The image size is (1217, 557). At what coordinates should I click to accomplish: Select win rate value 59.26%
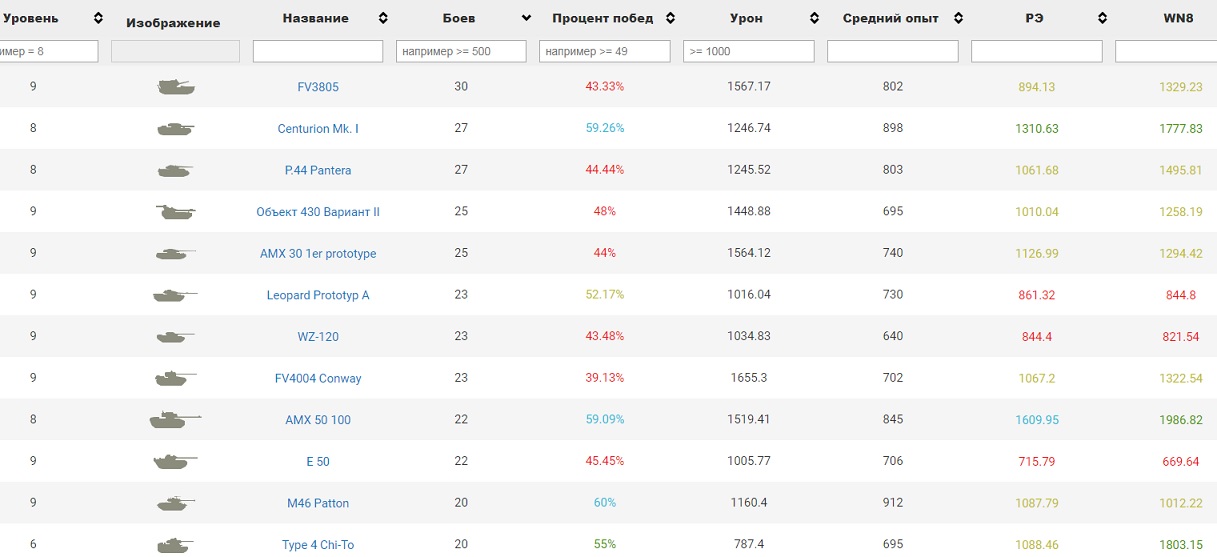point(605,129)
